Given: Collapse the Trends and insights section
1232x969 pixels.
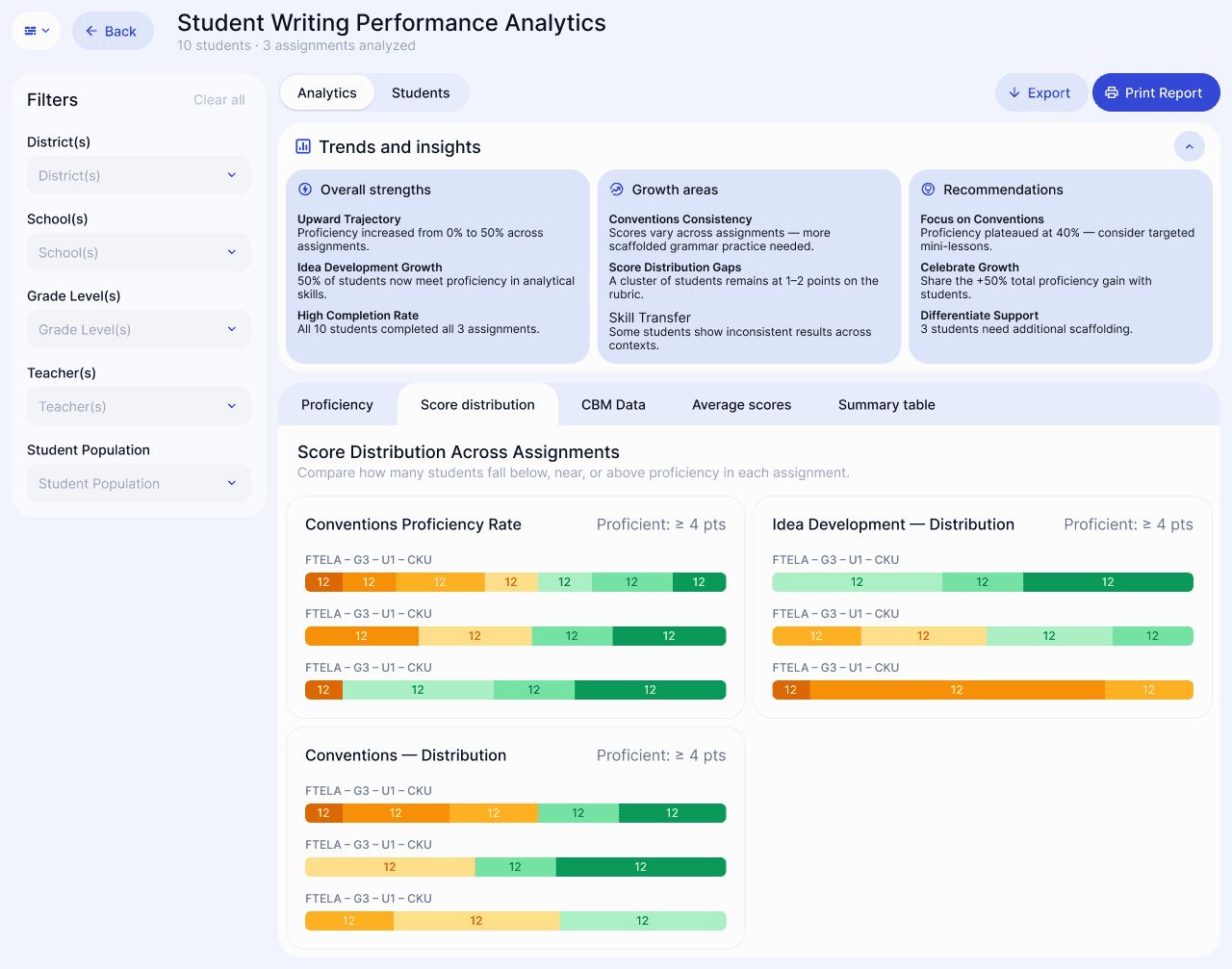Looking at the screenshot, I should [x=1189, y=146].
